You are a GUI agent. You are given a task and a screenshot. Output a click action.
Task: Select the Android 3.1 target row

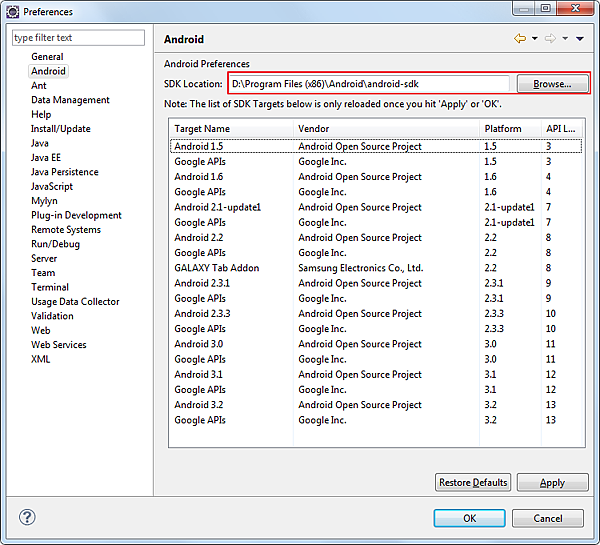pos(376,374)
